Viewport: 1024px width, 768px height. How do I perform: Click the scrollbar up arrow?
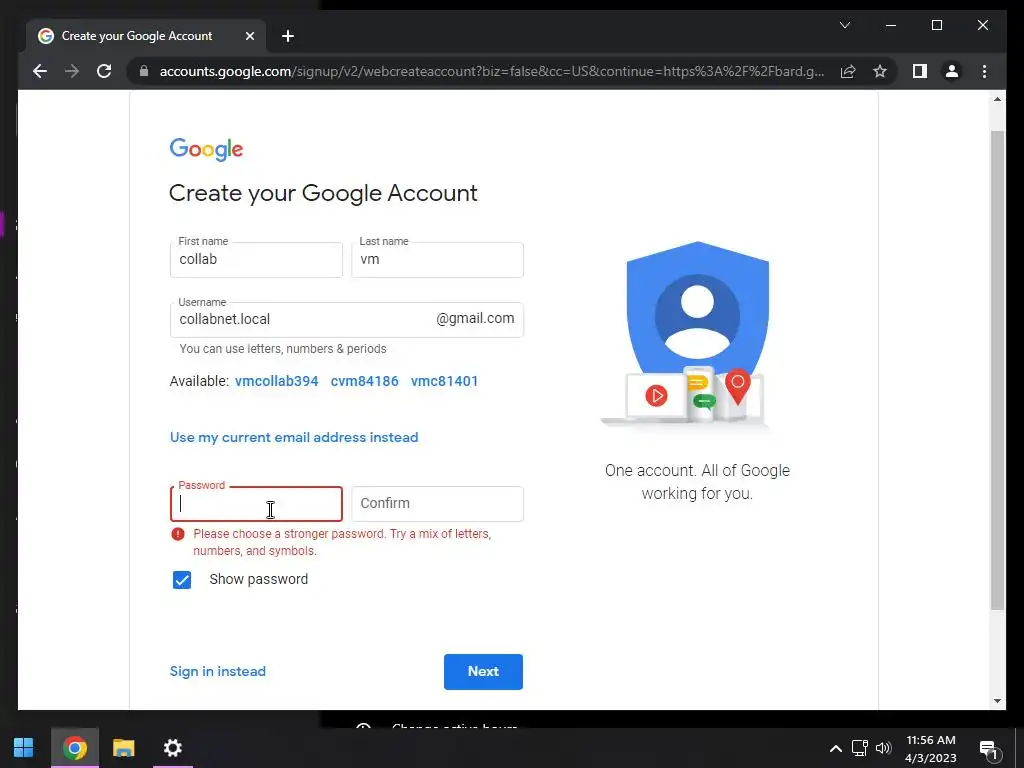click(997, 99)
